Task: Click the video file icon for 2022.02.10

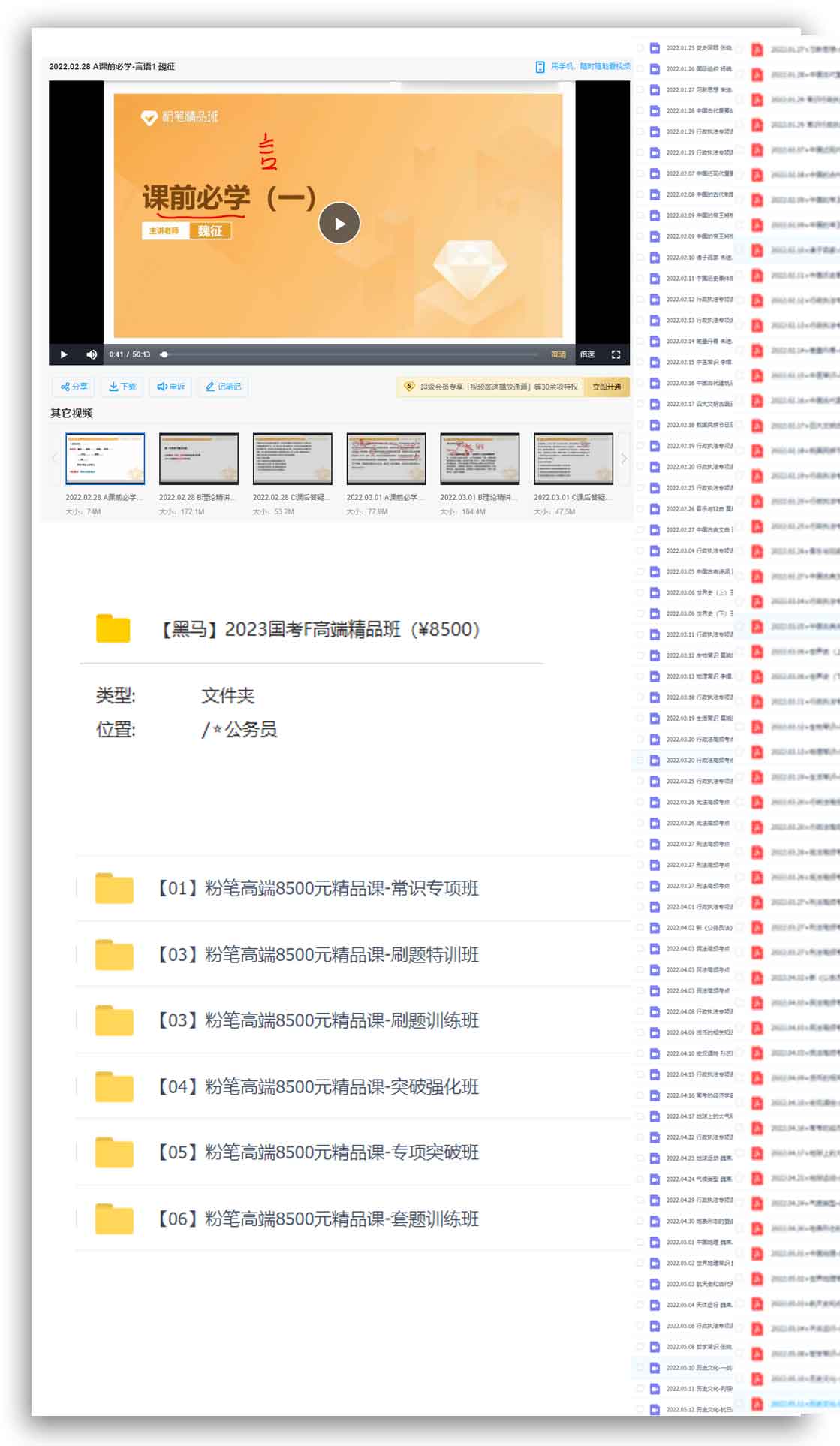Action: [x=655, y=258]
